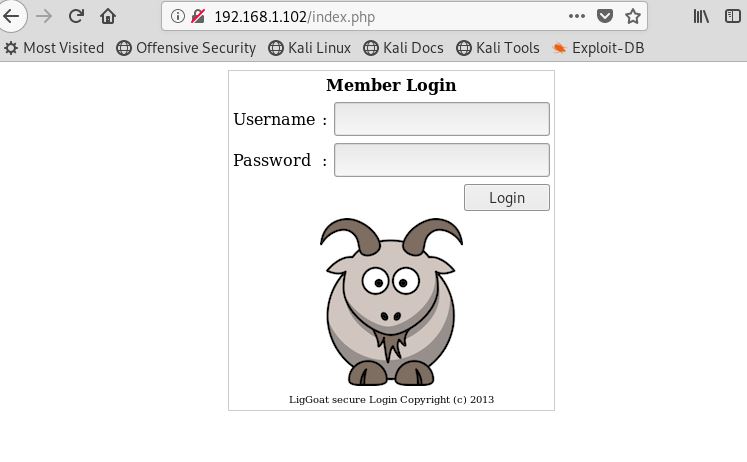Click the LigGoat secure Login copyright text
Screen dimensions: 747x462
coord(391,400)
